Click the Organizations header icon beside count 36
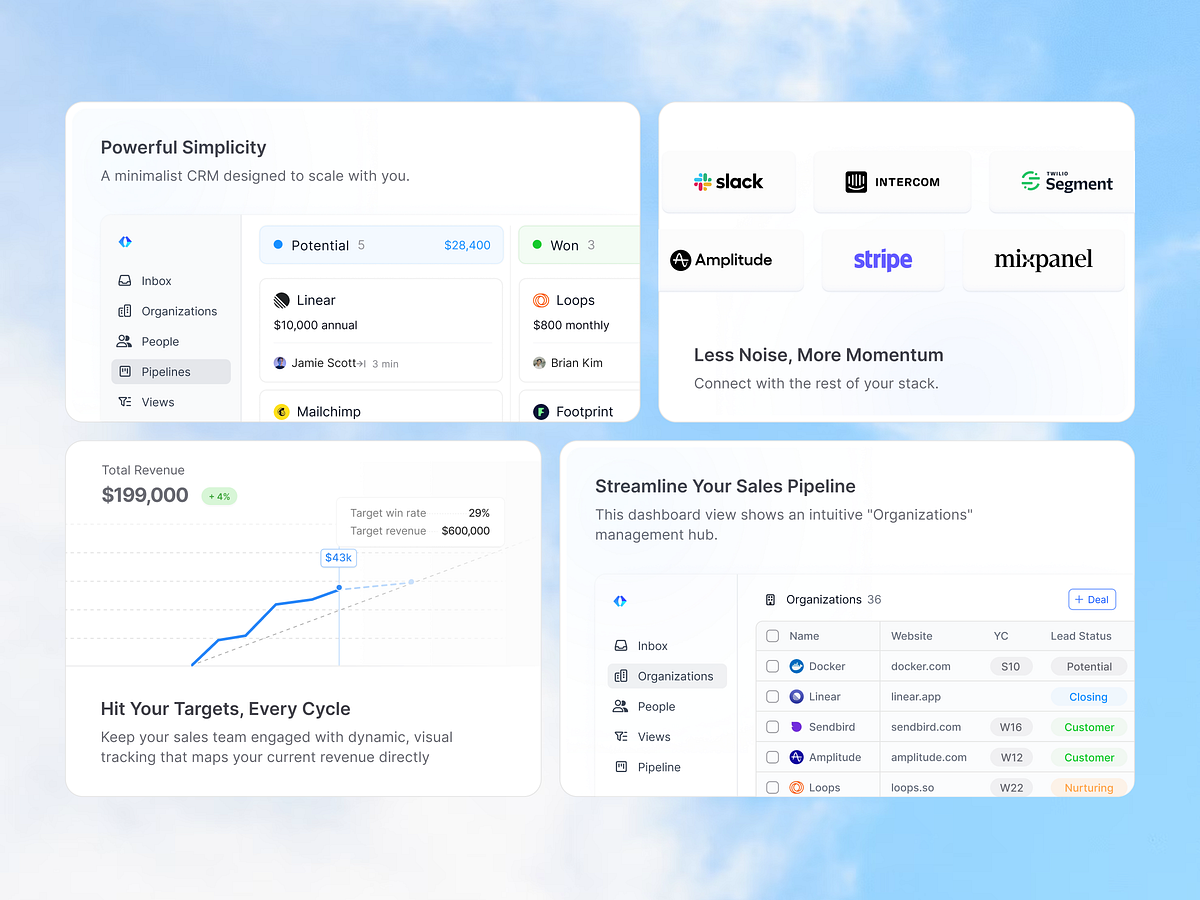Image resolution: width=1200 pixels, height=900 pixels. point(770,600)
